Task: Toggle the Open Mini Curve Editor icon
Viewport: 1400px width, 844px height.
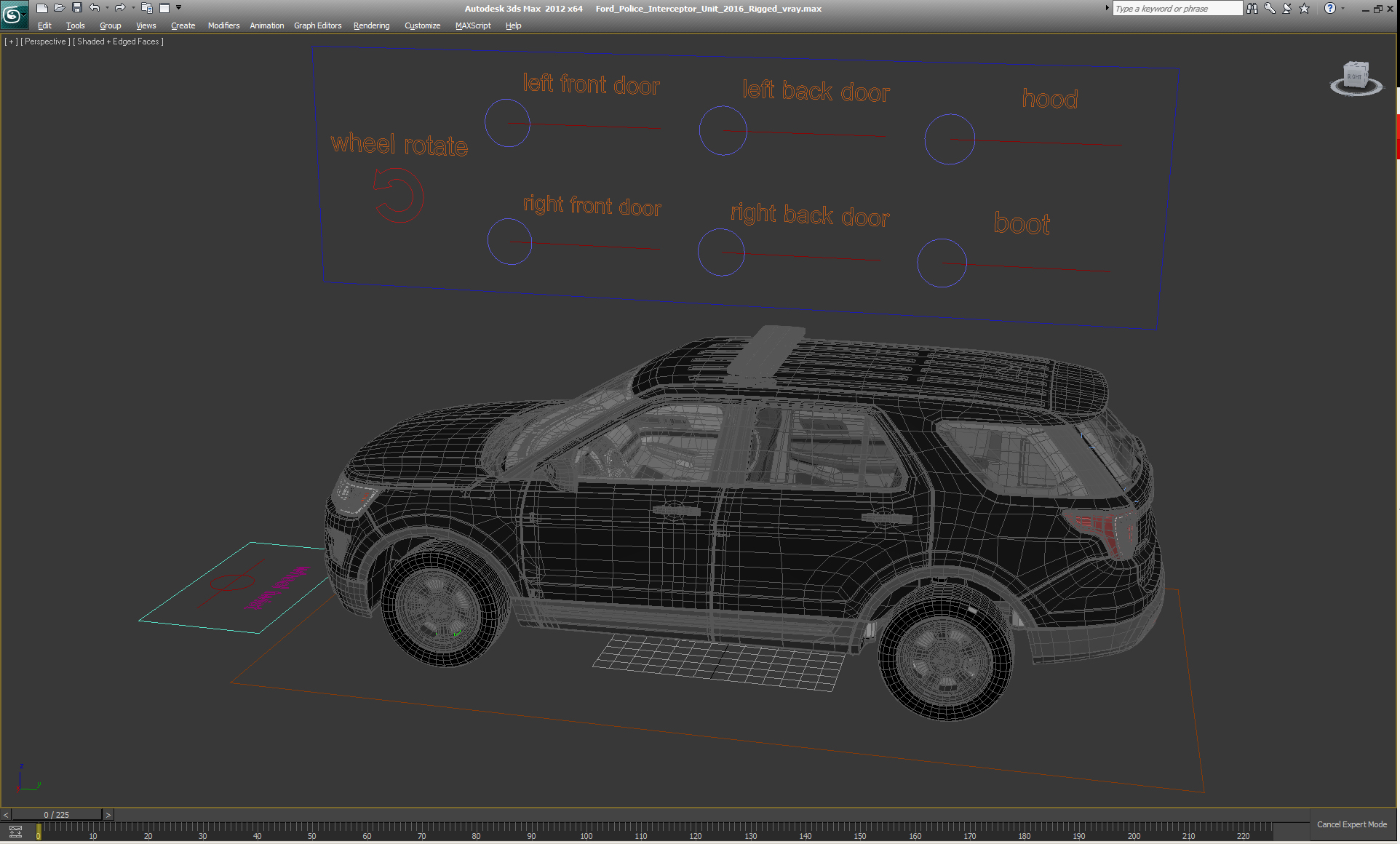Action: tap(15, 832)
